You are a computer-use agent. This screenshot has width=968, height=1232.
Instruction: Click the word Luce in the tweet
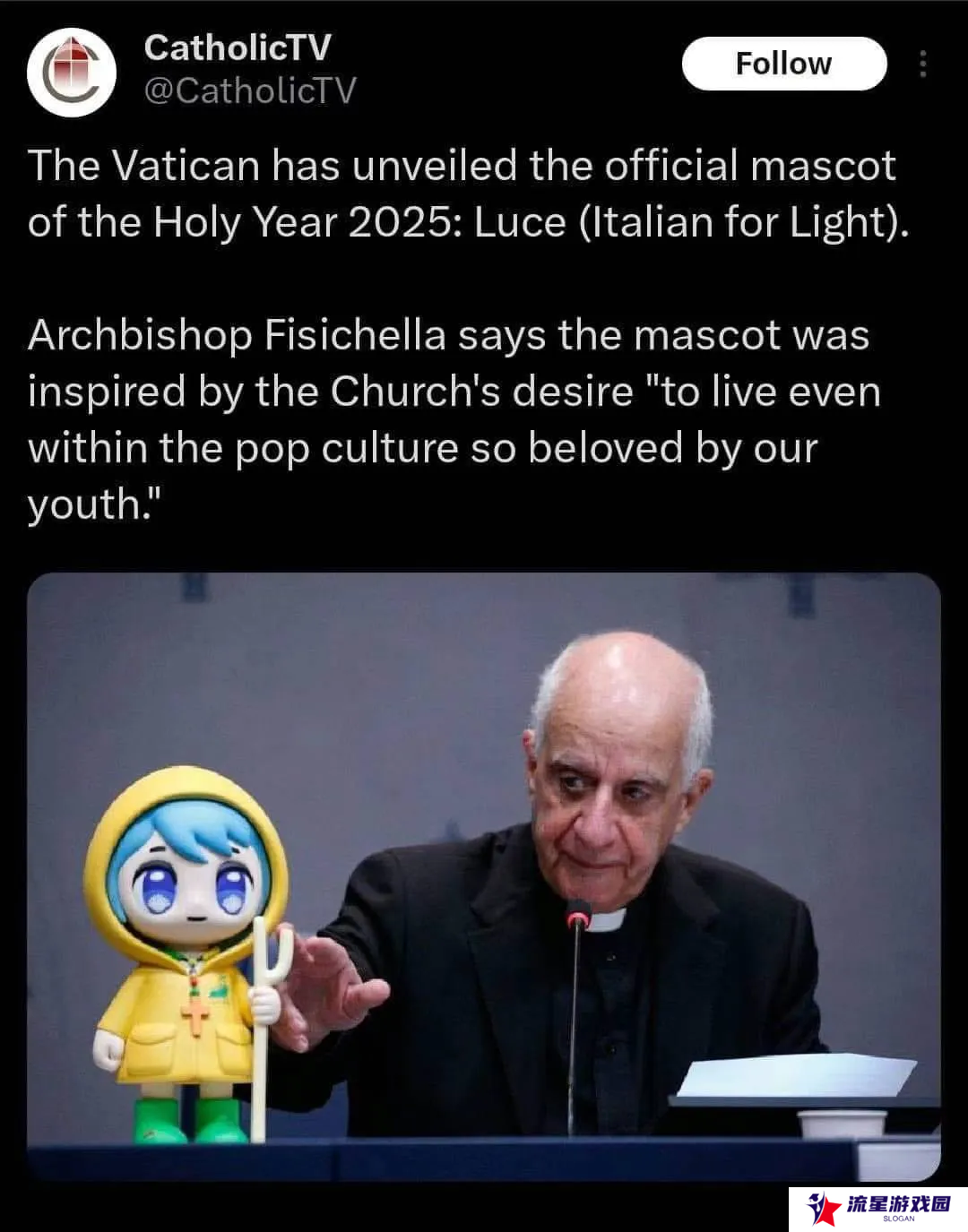[520, 222]
